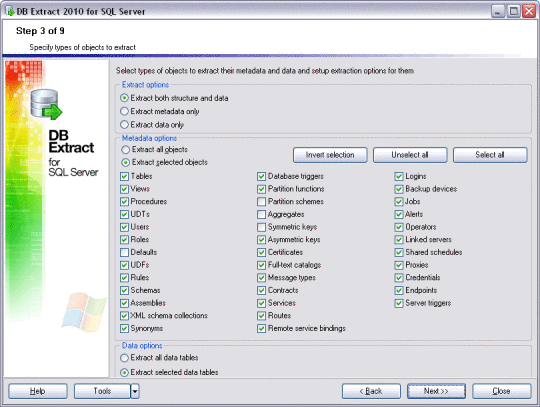Viewport: 540px width, 407px height.
Task: Toggle XML schema collections checkbox
Action: click(124, 316)
